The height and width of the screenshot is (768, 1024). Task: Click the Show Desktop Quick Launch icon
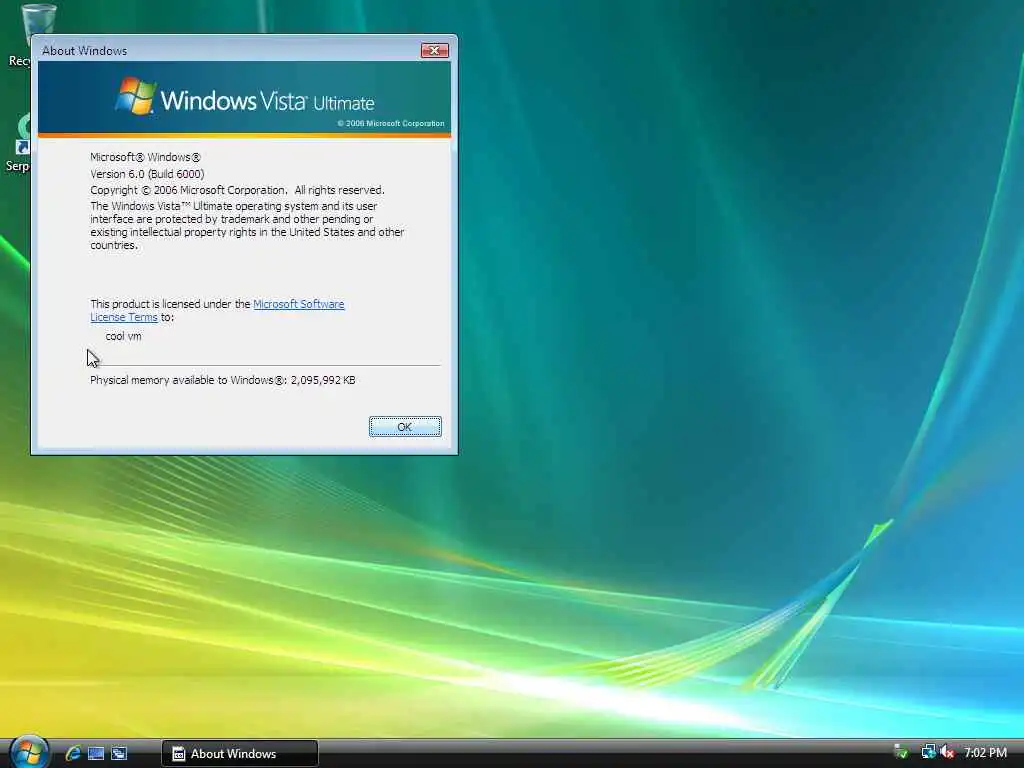tap(96, 753)
